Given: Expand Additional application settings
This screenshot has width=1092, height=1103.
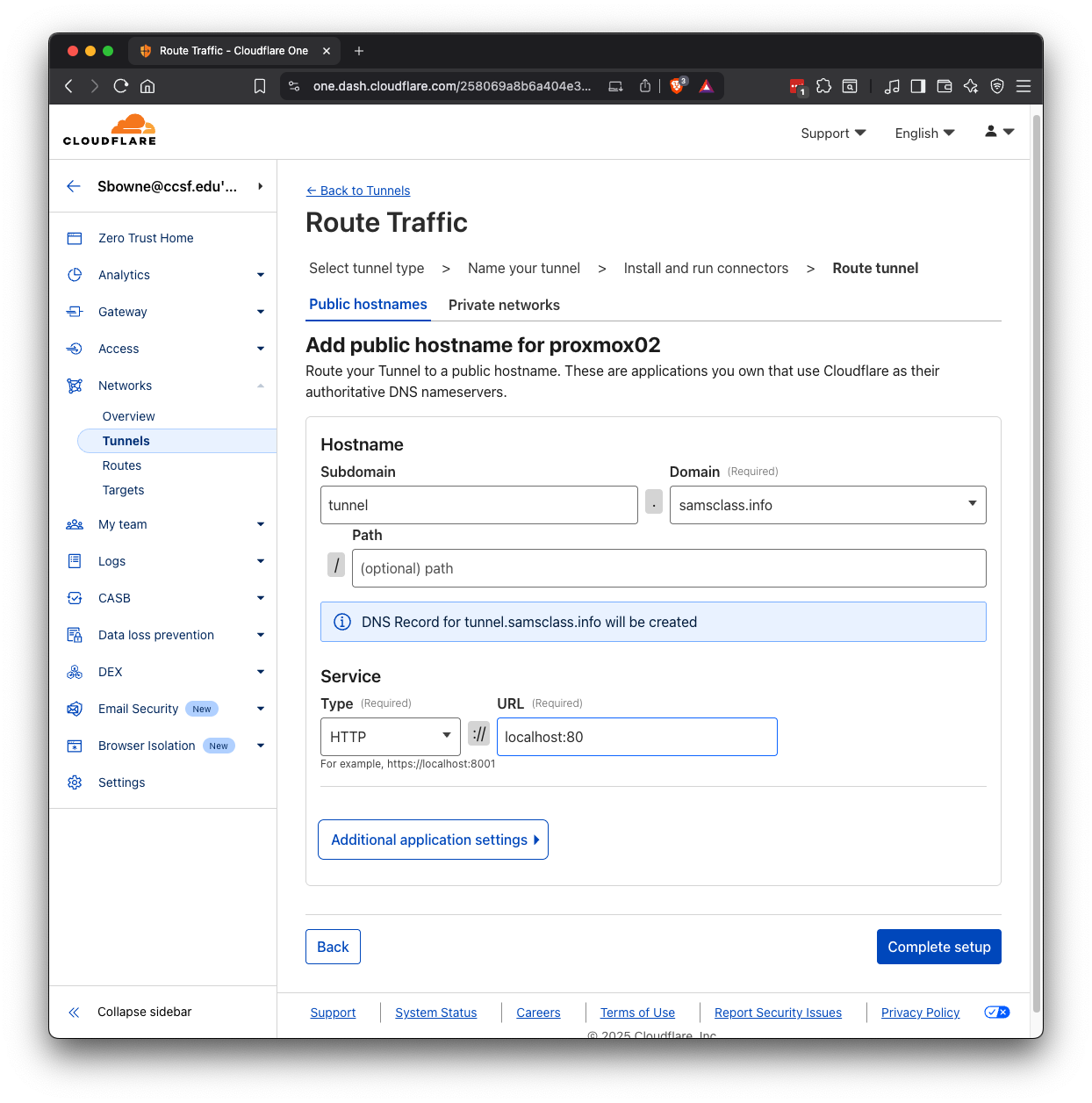Looking at the screenshot, I should coord(433,840).
